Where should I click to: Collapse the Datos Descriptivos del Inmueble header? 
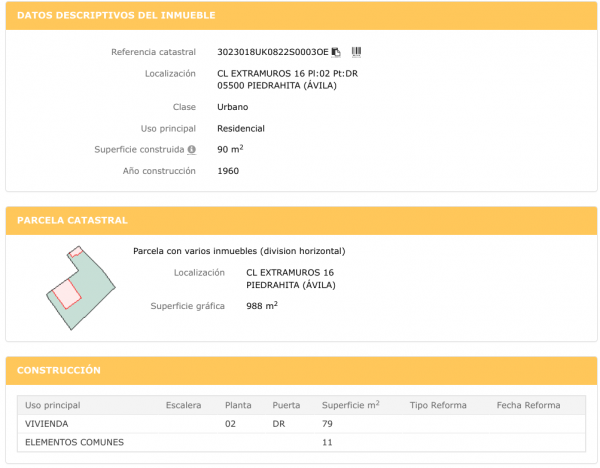(300, 16)
